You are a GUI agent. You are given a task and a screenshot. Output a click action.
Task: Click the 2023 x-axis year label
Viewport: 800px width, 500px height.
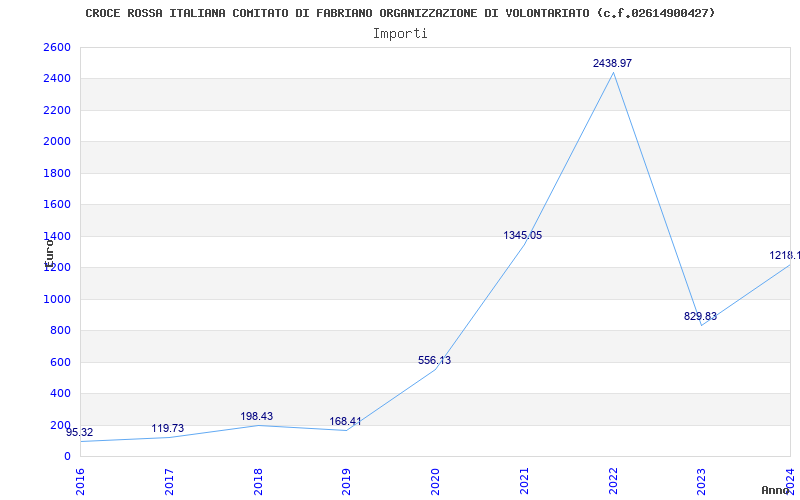coord(702,482)
